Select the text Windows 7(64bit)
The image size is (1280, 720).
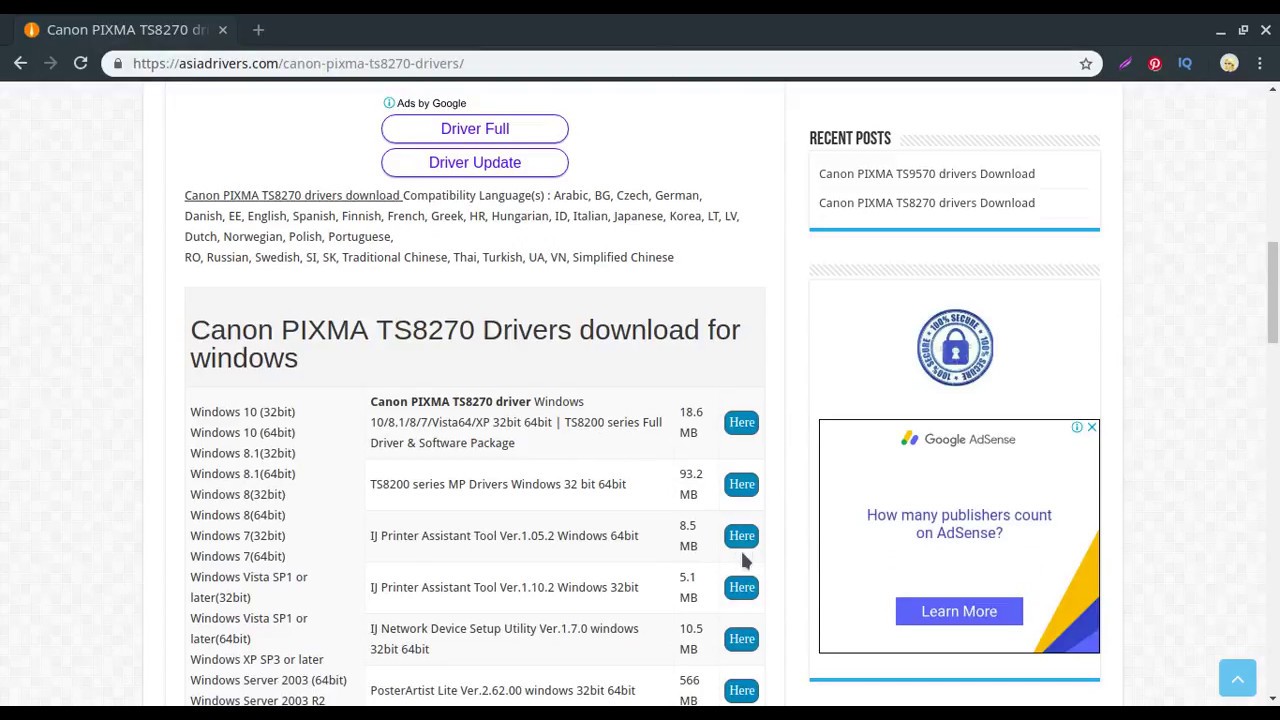pos(238,557)
